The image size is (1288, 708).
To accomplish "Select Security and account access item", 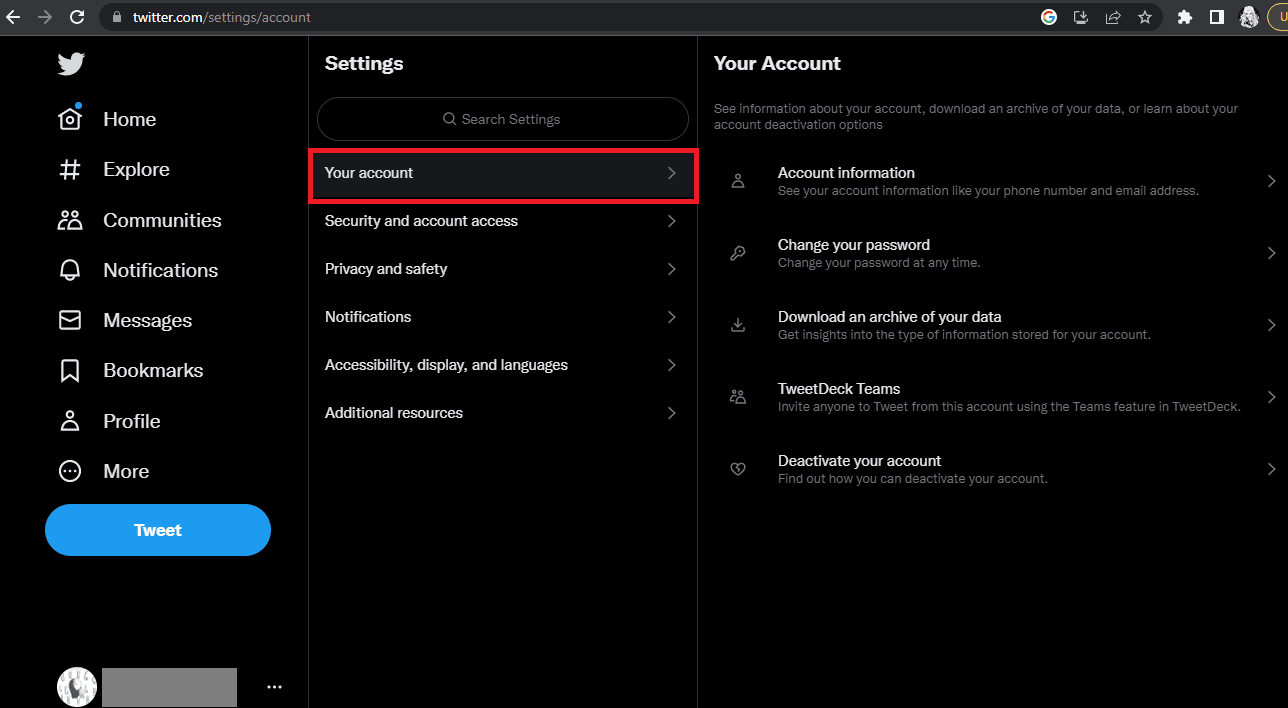I will coord(503,221).
